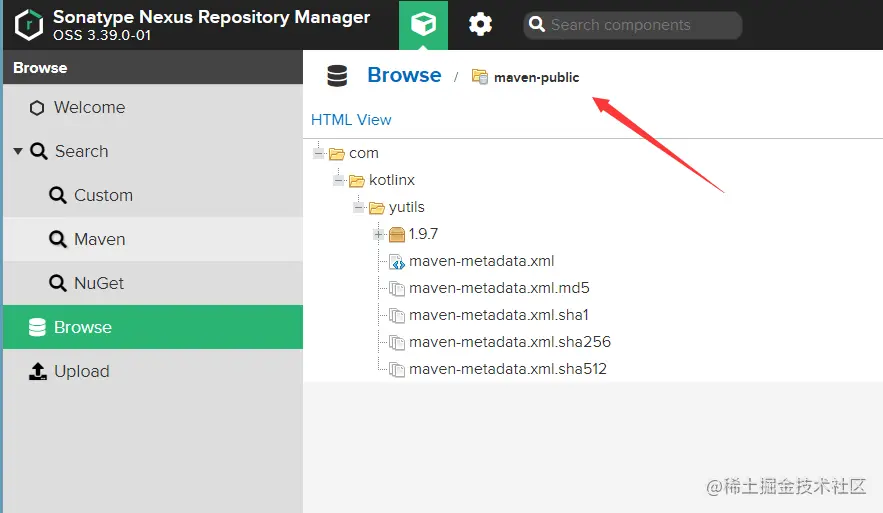
Task: Select the Browse item in sidebar
Action: click(153, 327)
